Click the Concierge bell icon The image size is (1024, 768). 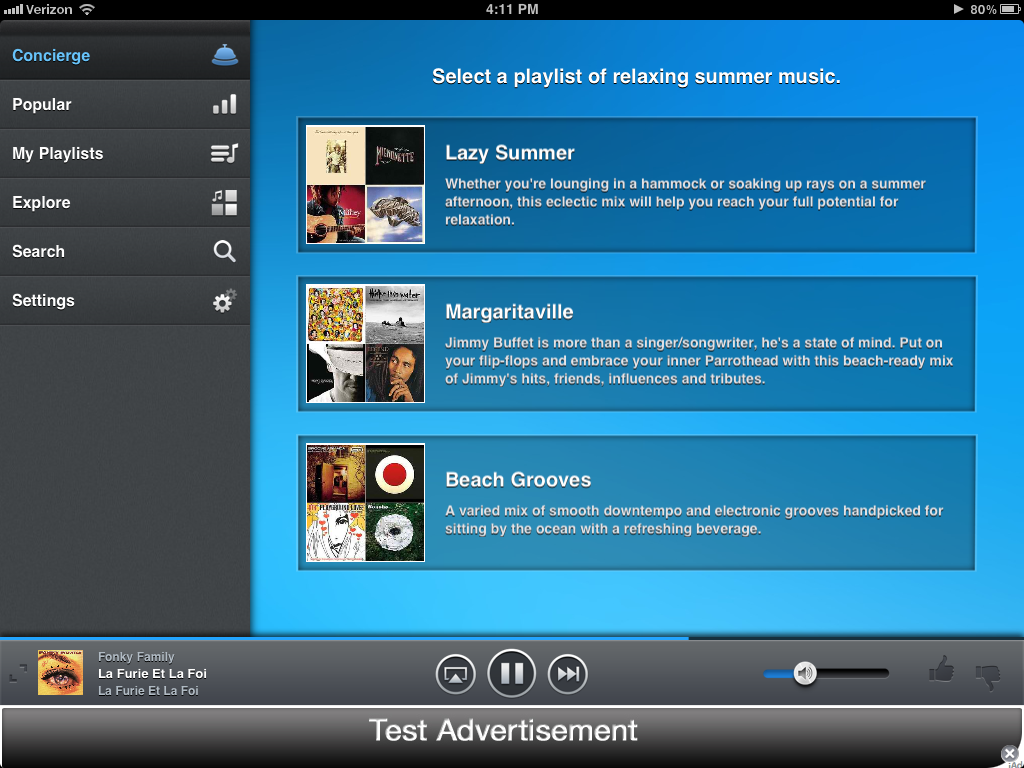(x=225, y=55)
